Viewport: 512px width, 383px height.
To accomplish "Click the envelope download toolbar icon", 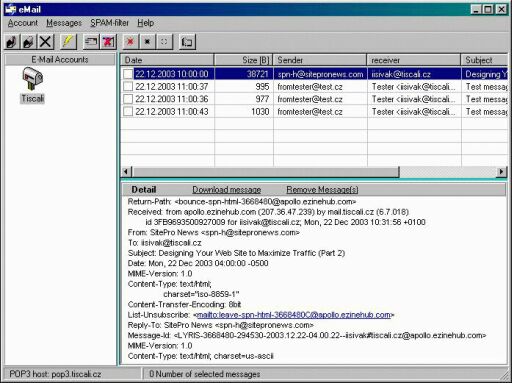I will tap(91, 42).
